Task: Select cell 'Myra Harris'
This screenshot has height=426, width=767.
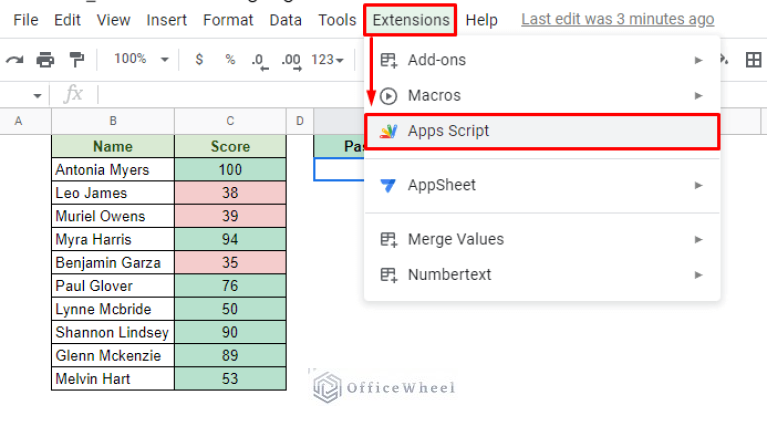Action: (x=113, y=239)
